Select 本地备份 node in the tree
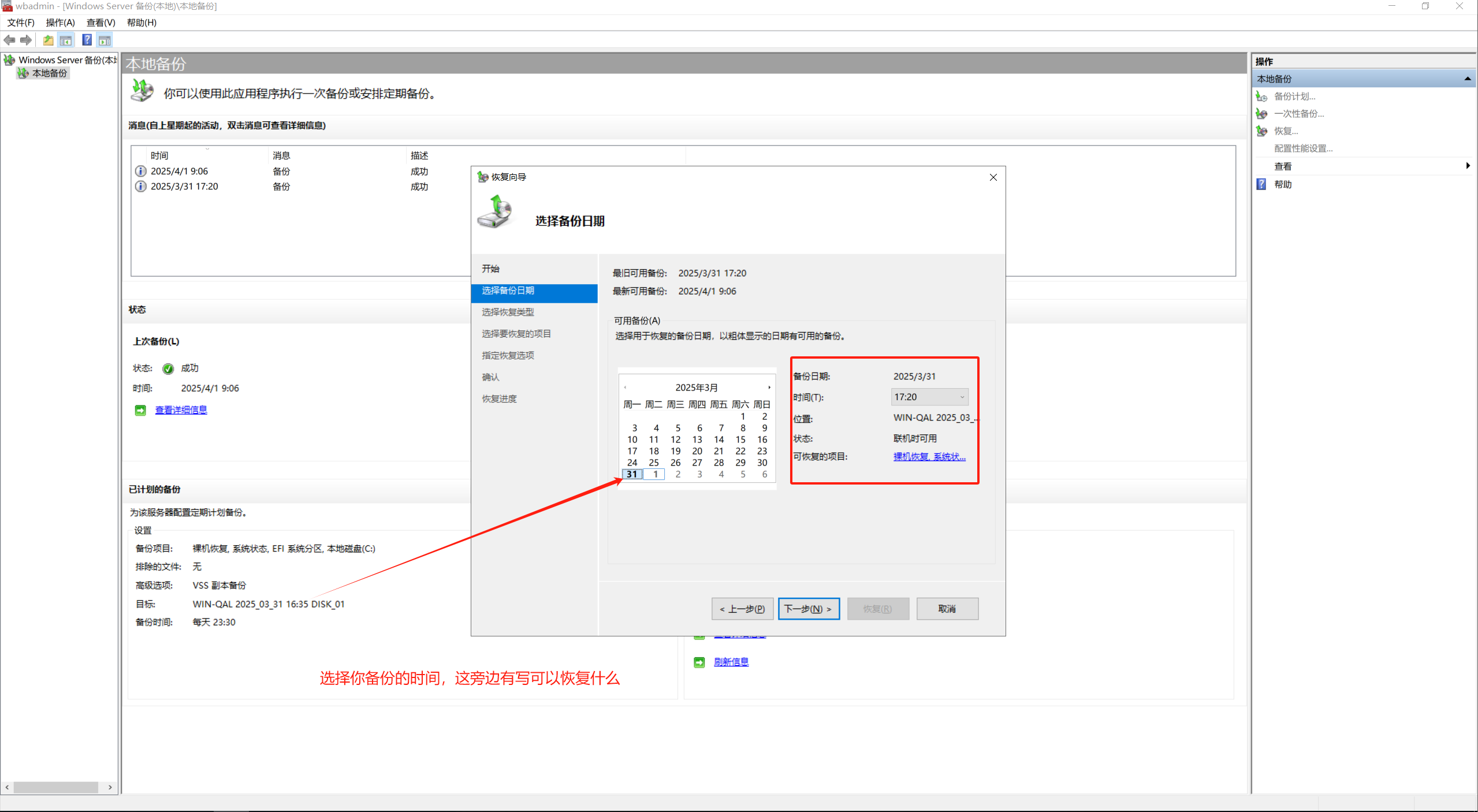Viewport: 1478px width, 812px height. point(49,73)
